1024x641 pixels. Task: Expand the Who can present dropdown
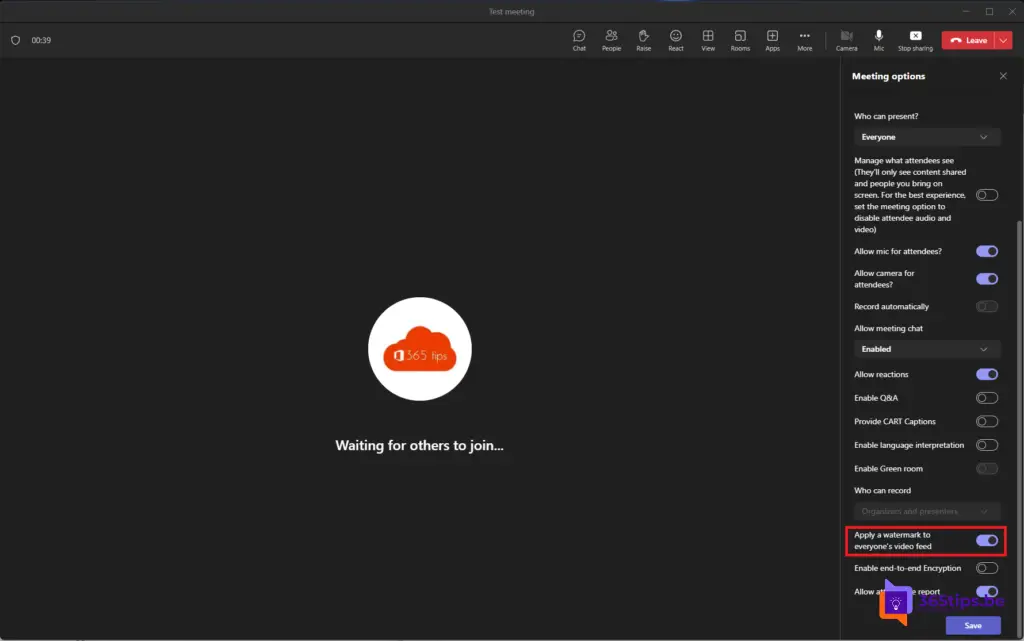point(926,137)
